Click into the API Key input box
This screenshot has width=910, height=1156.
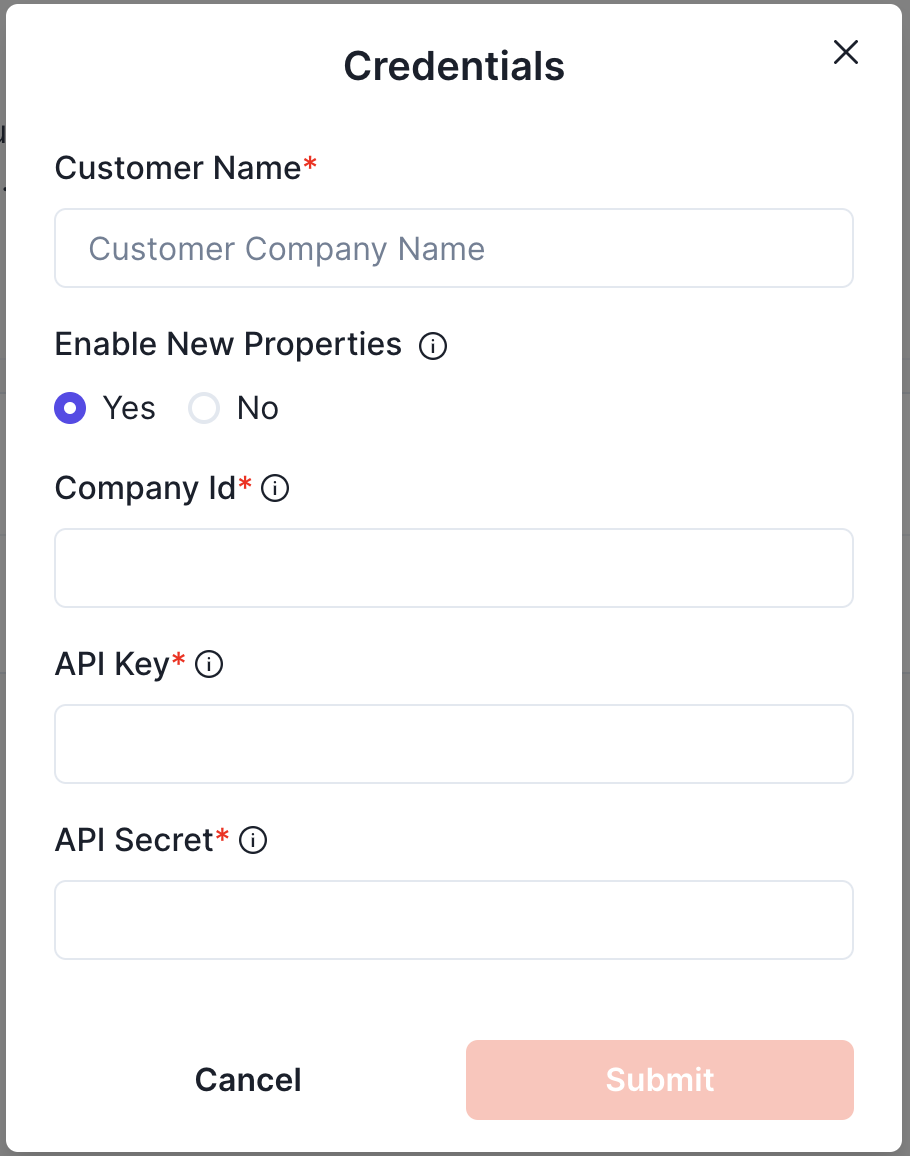[454, 744]
